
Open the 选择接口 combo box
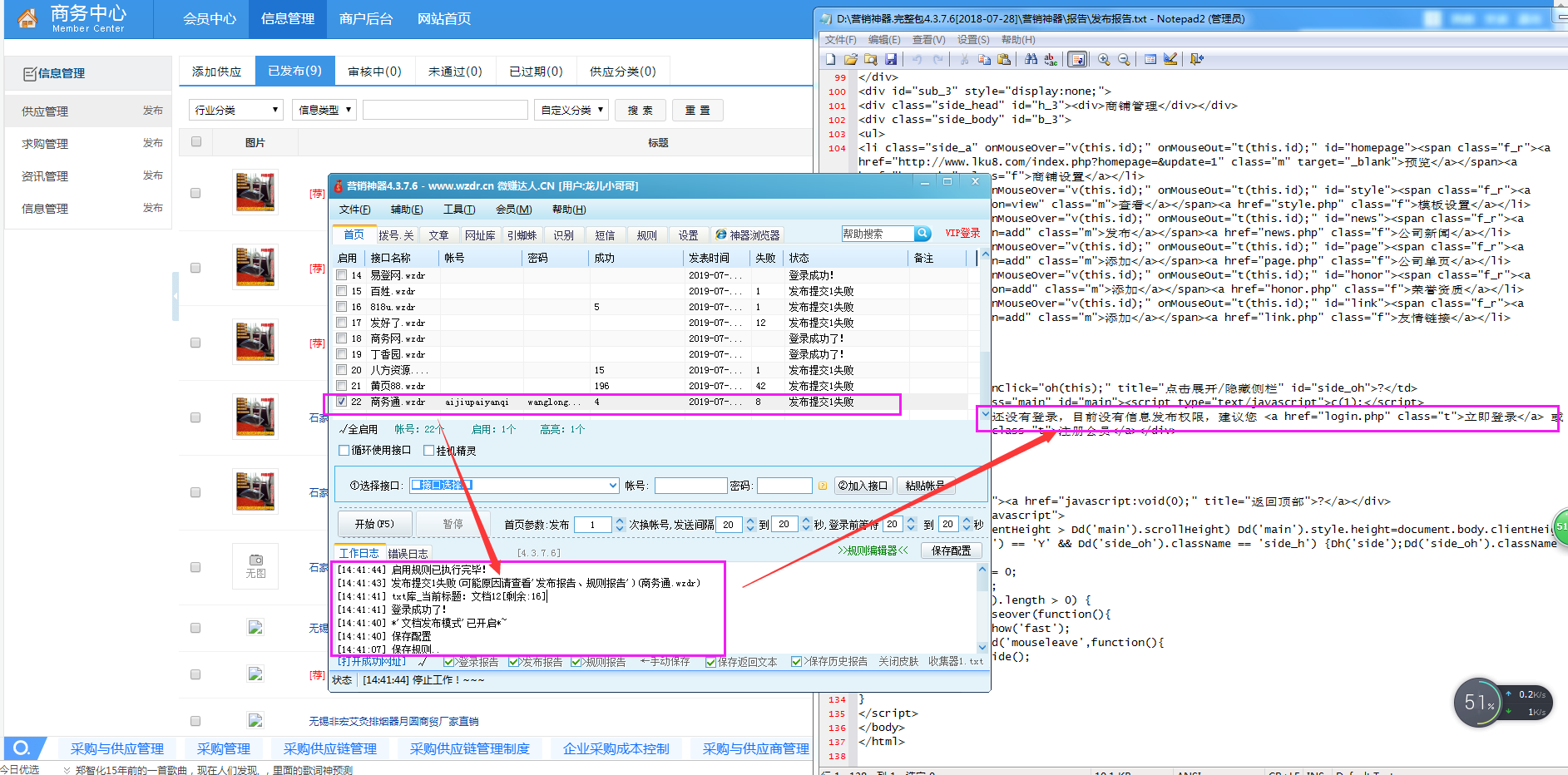point(612,485)
